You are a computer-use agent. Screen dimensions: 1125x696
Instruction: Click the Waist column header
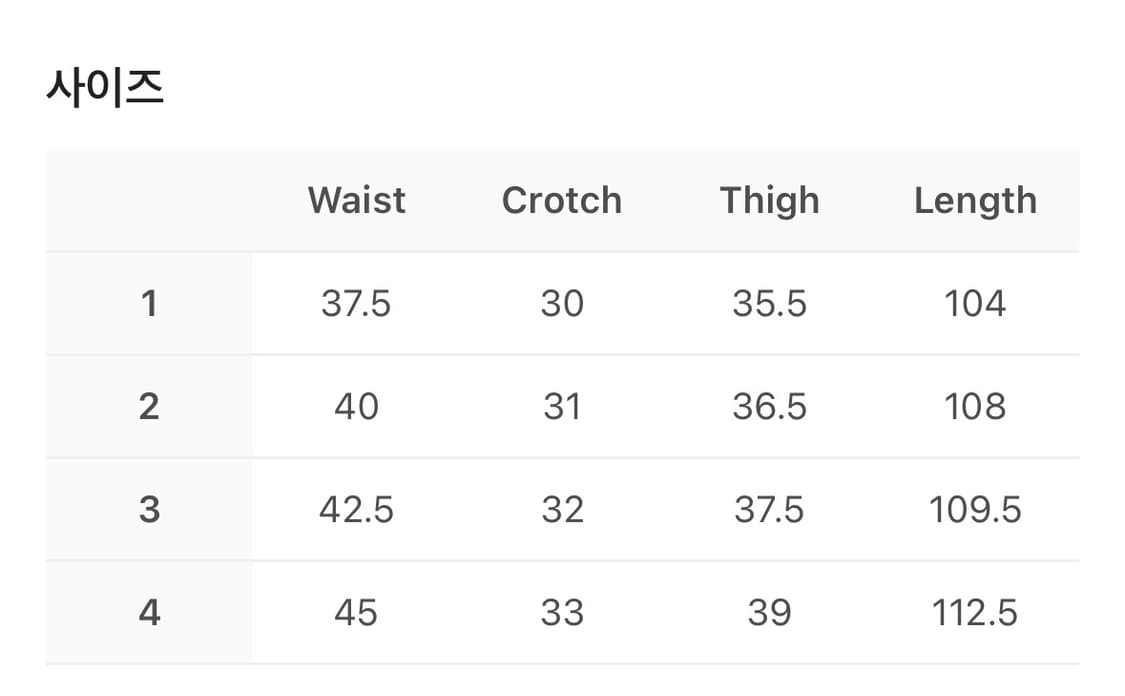(356, 200)
